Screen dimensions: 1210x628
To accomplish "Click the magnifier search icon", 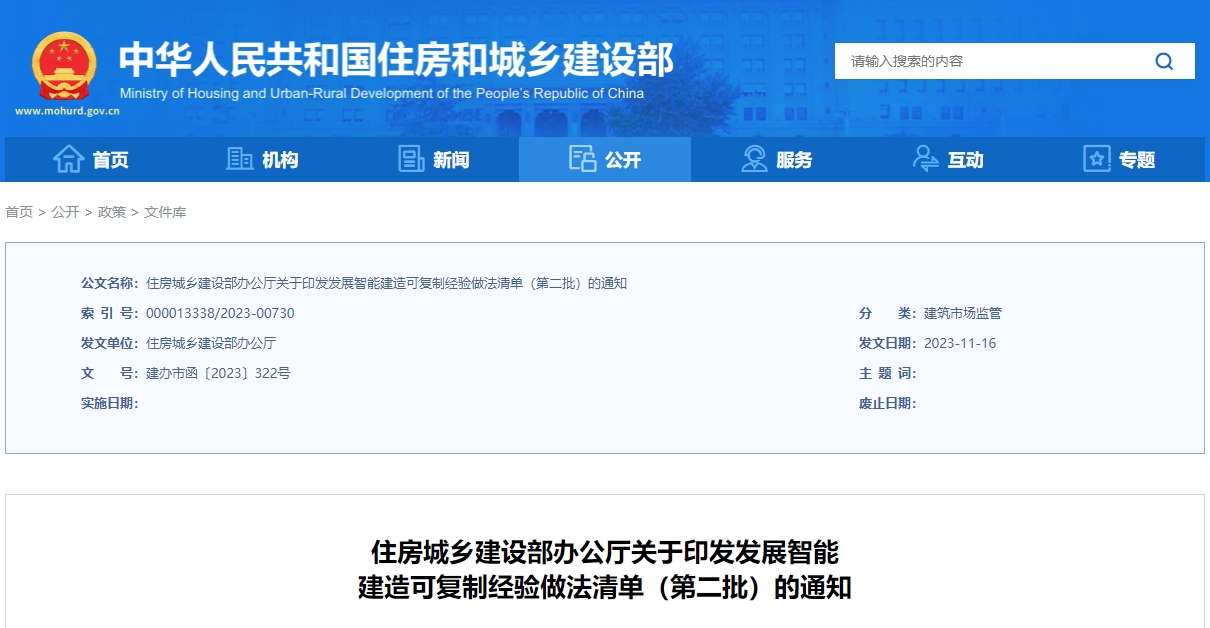I will pyautogui.click(x=1164, y=61).
